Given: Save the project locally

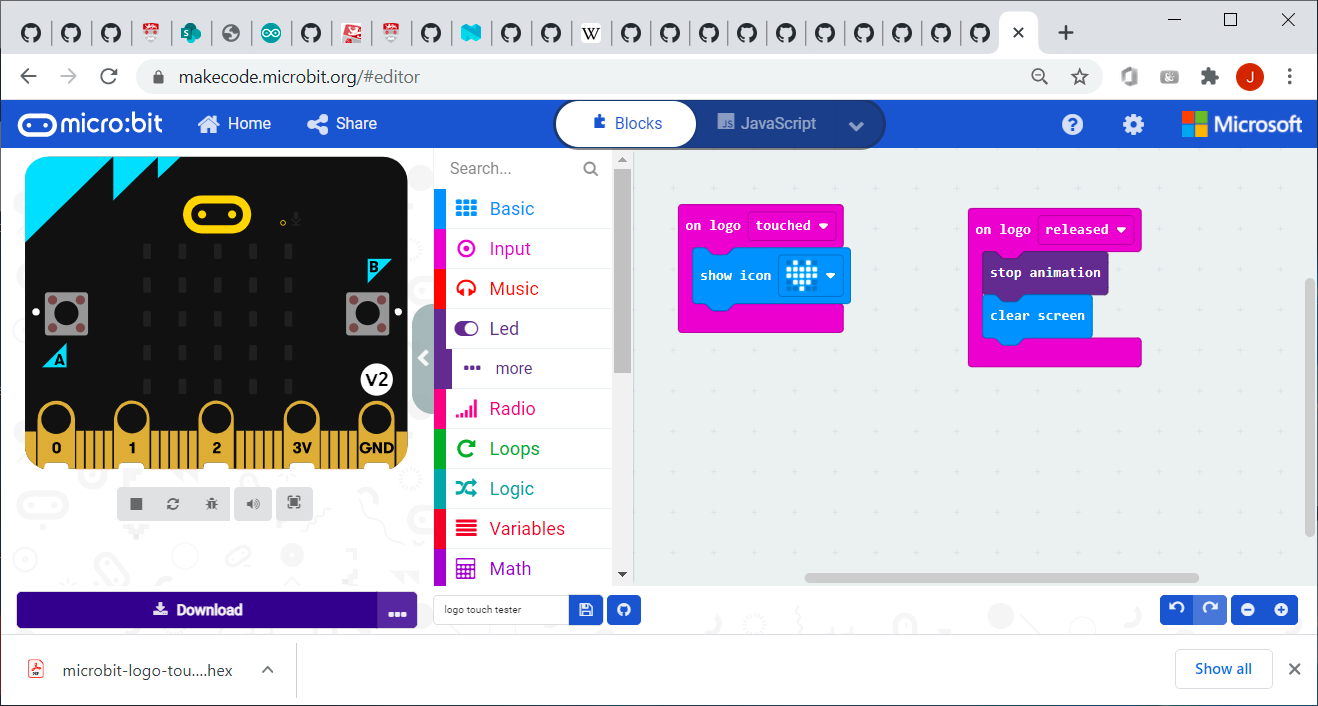Looking at the screenshot, I should 585,609.
